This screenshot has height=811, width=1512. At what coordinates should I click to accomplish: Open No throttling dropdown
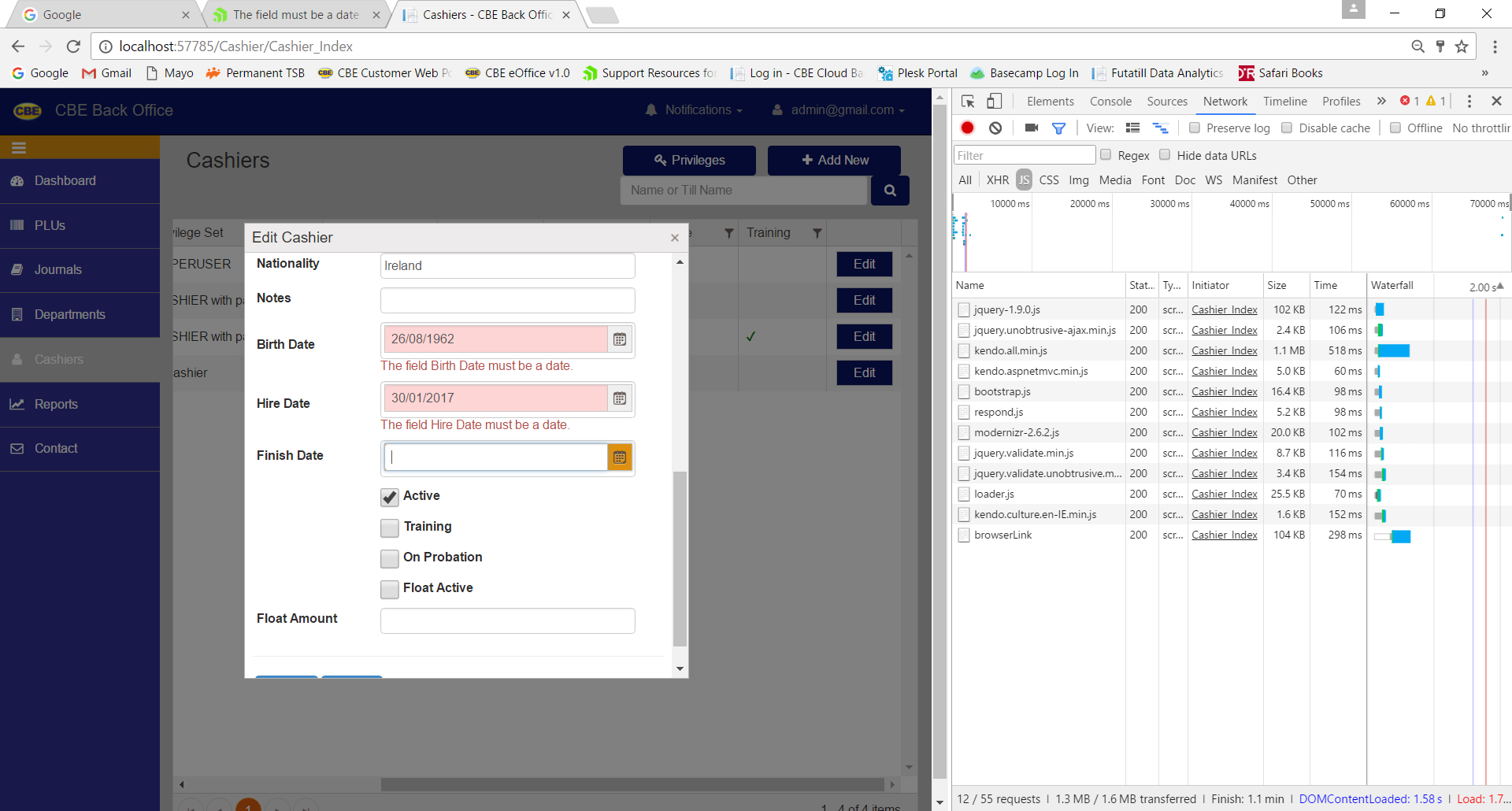click(1480, 128)
